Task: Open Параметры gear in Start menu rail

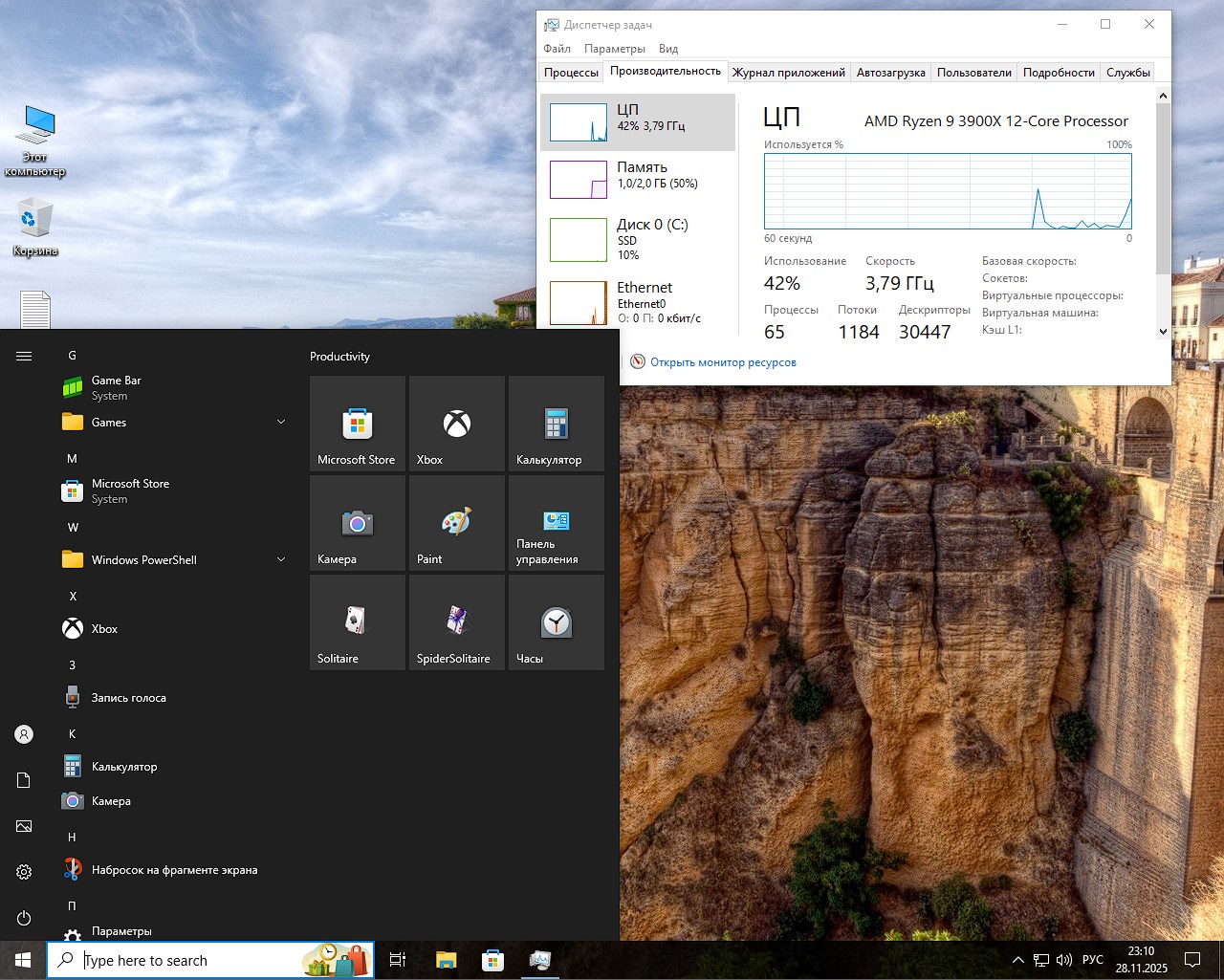Action: 23,872
